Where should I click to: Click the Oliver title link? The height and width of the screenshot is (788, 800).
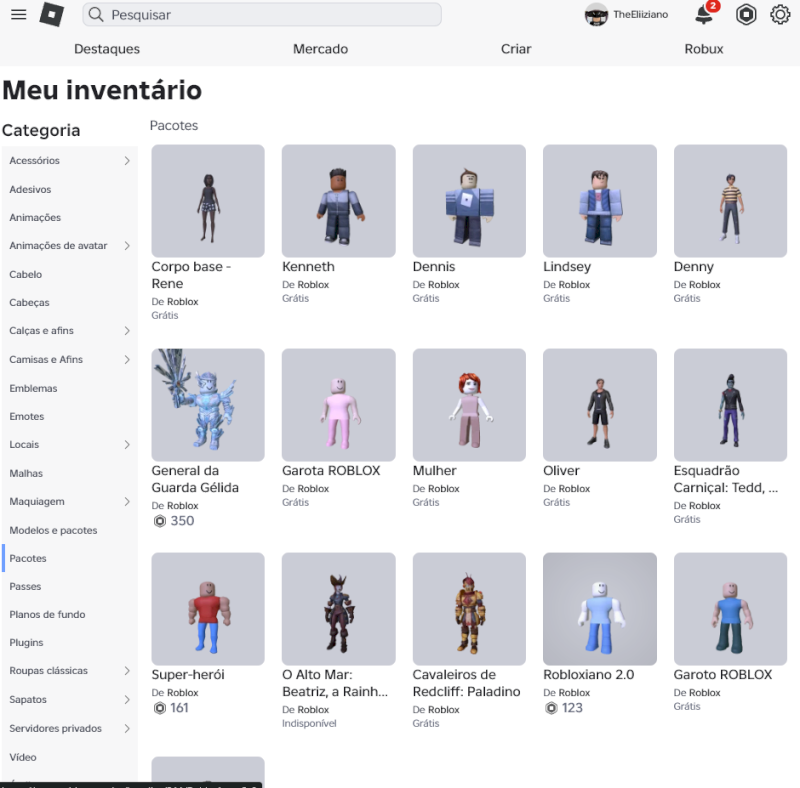tap(561, 471)
